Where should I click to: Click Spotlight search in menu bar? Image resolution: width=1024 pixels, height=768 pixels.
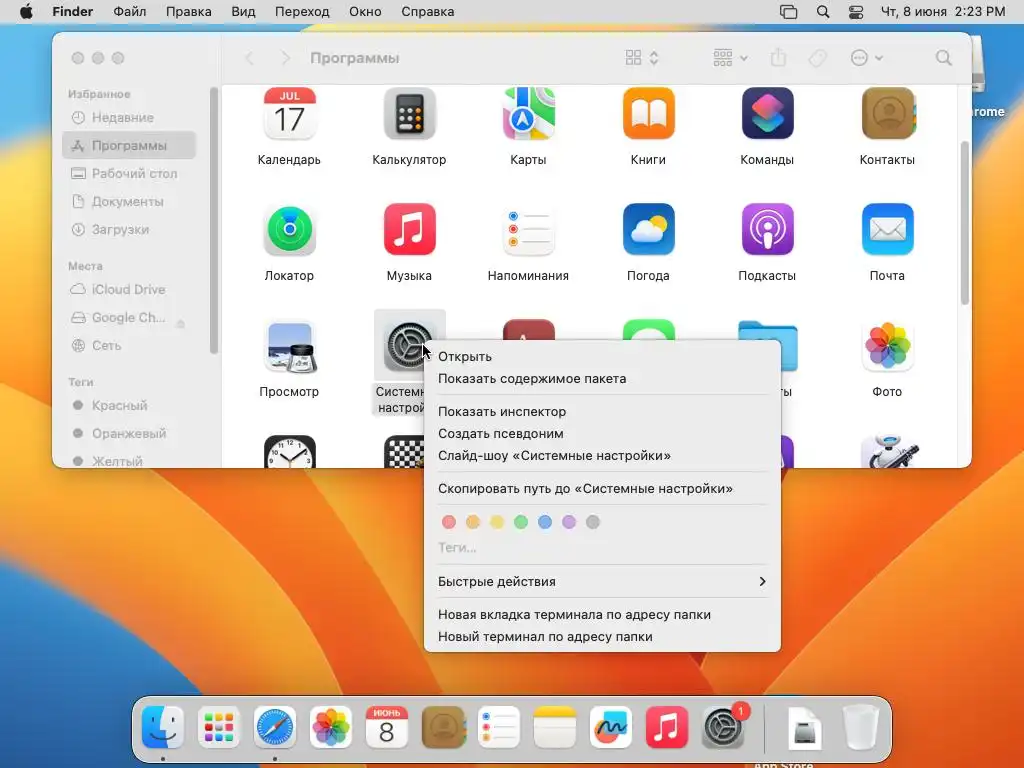pos(823,12)
